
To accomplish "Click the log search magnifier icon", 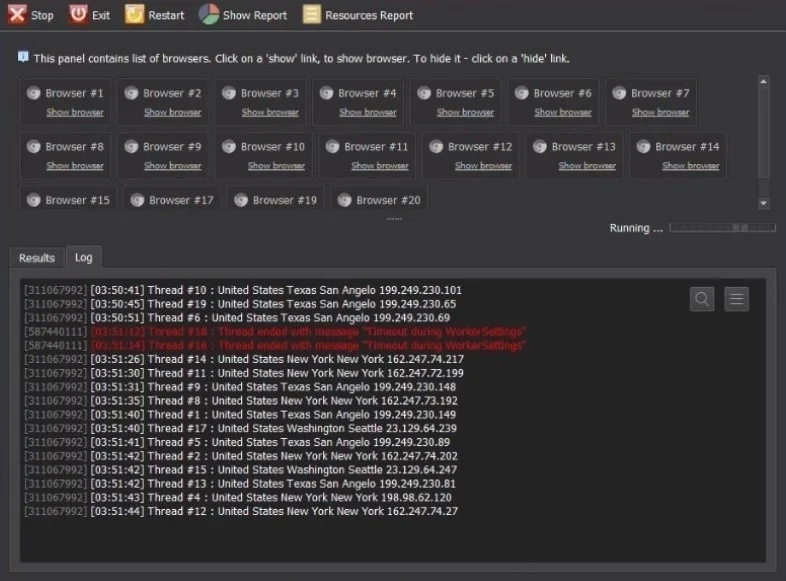I will (702, 299).
